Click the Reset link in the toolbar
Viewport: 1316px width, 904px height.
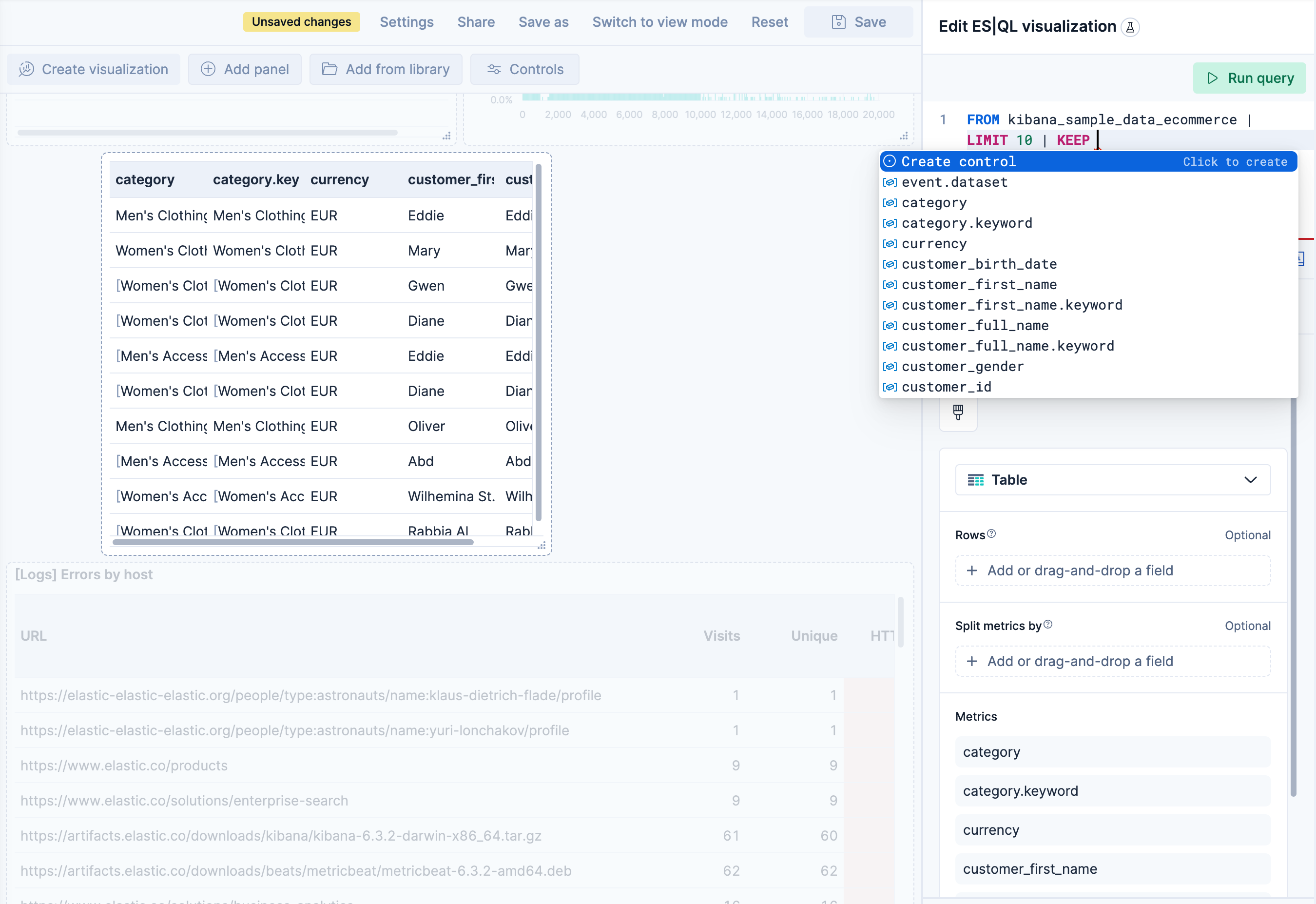770,21
